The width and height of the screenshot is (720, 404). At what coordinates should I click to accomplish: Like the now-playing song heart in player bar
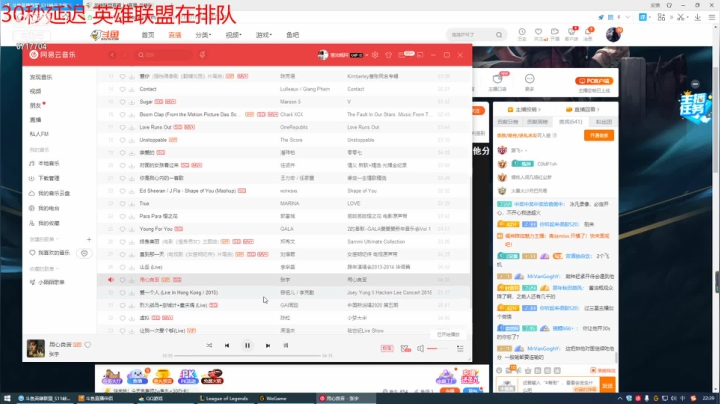pos(88,345)
